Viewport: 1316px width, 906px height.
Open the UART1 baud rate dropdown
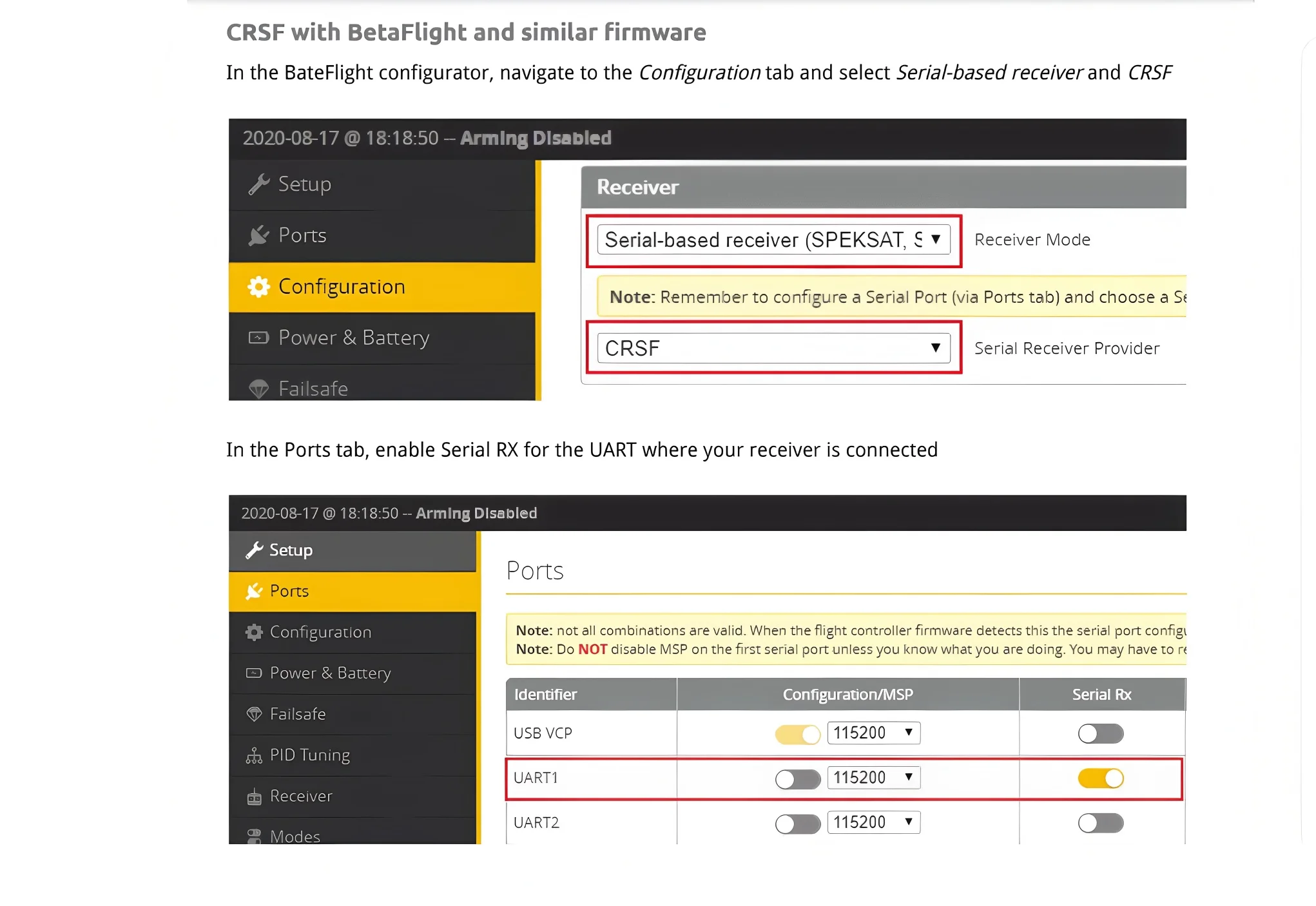coord(874,778)
